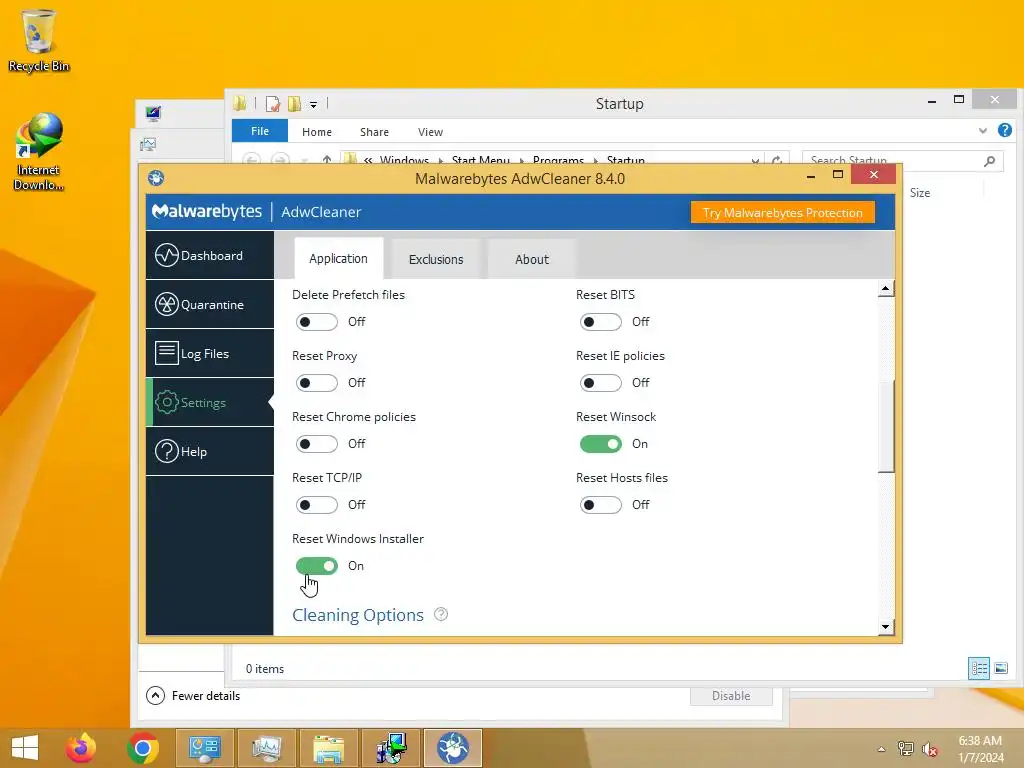Expand the Explorer ribbon chevron
The height and width of the screenshot is (768, 1024).
(983, 131)
